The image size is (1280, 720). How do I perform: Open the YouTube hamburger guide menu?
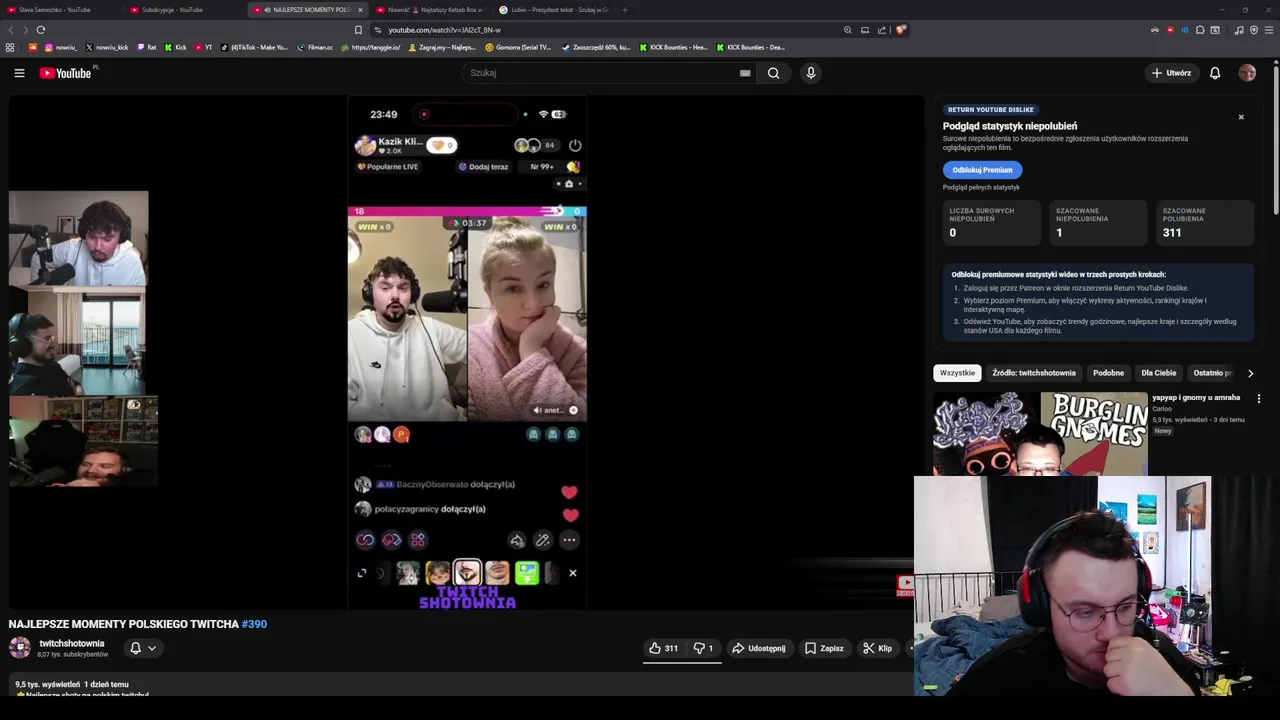(x=19, y=73)
